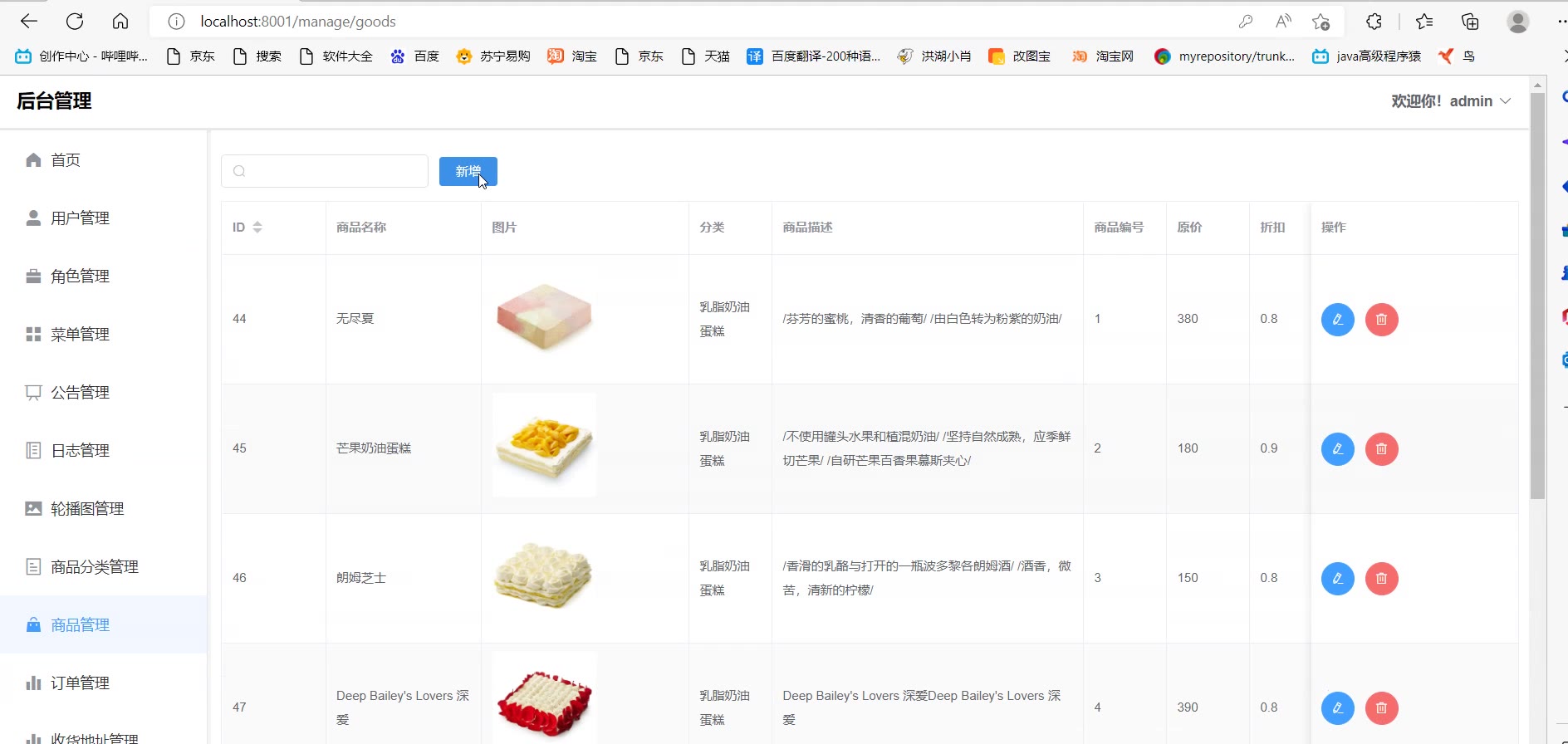
Task: Open the 淘宝 bookmark
Action: click(x=572, y=56)
